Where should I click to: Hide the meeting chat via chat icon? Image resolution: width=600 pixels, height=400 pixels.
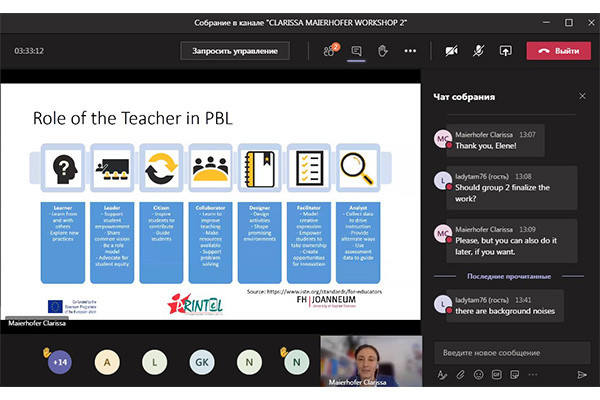pyautogui.click(x=357, y=50)
